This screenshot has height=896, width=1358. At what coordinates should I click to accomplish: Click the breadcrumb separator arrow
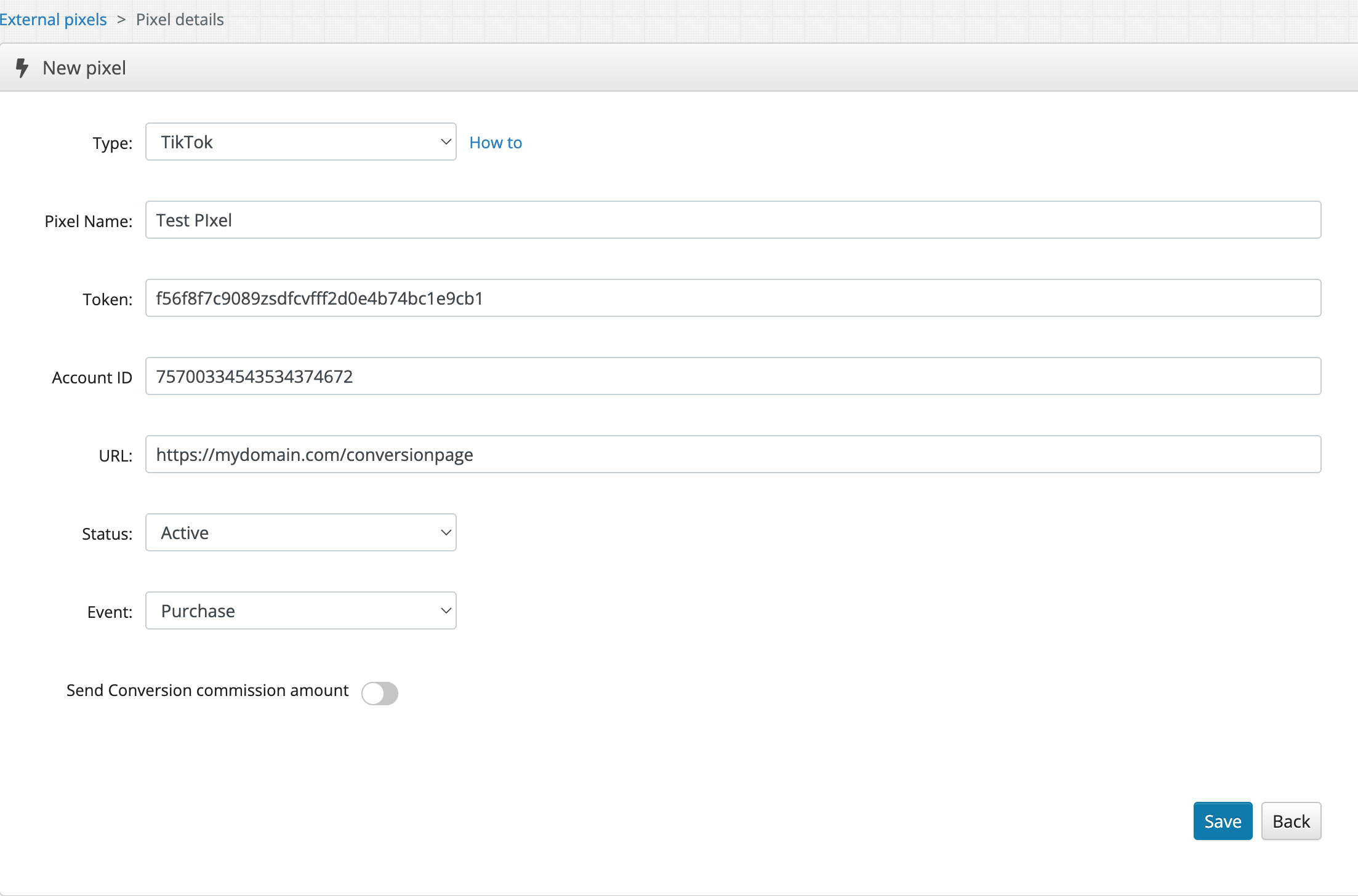click(x=121, y=20)
